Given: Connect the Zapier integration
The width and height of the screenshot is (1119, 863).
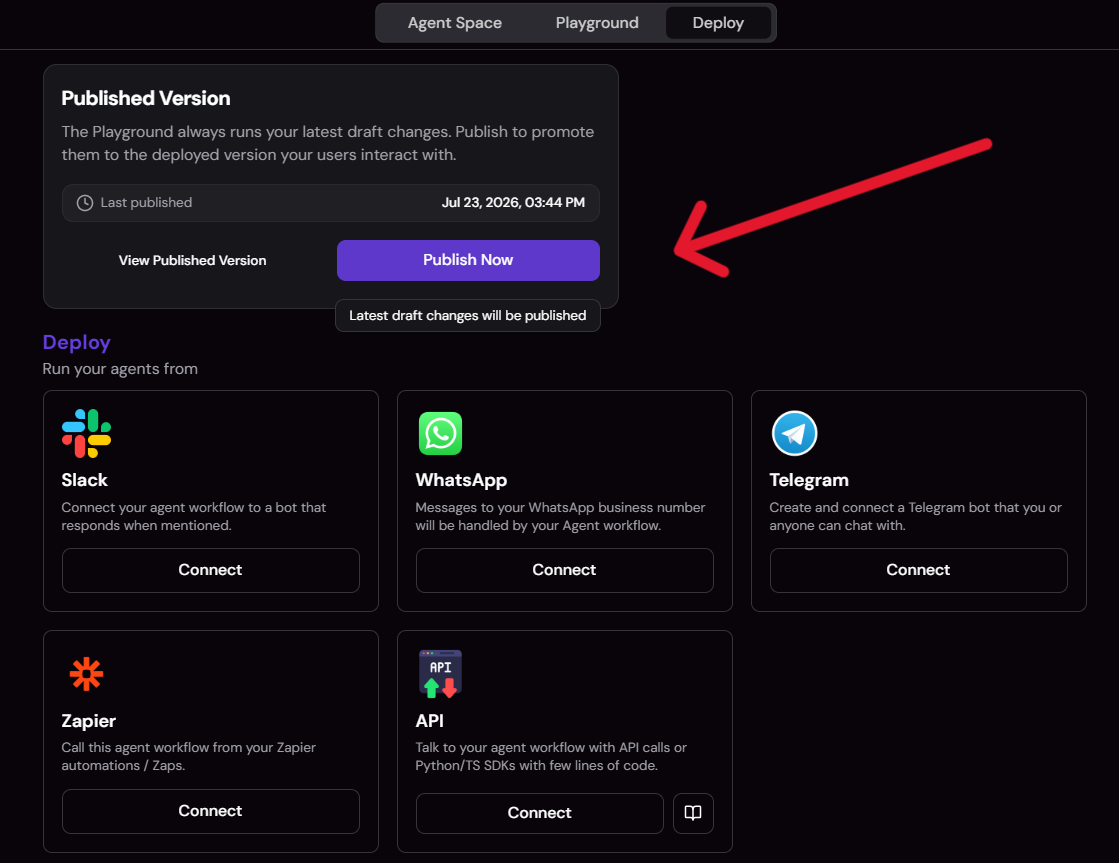Looking at the screenshot, I should coord(211,812).
